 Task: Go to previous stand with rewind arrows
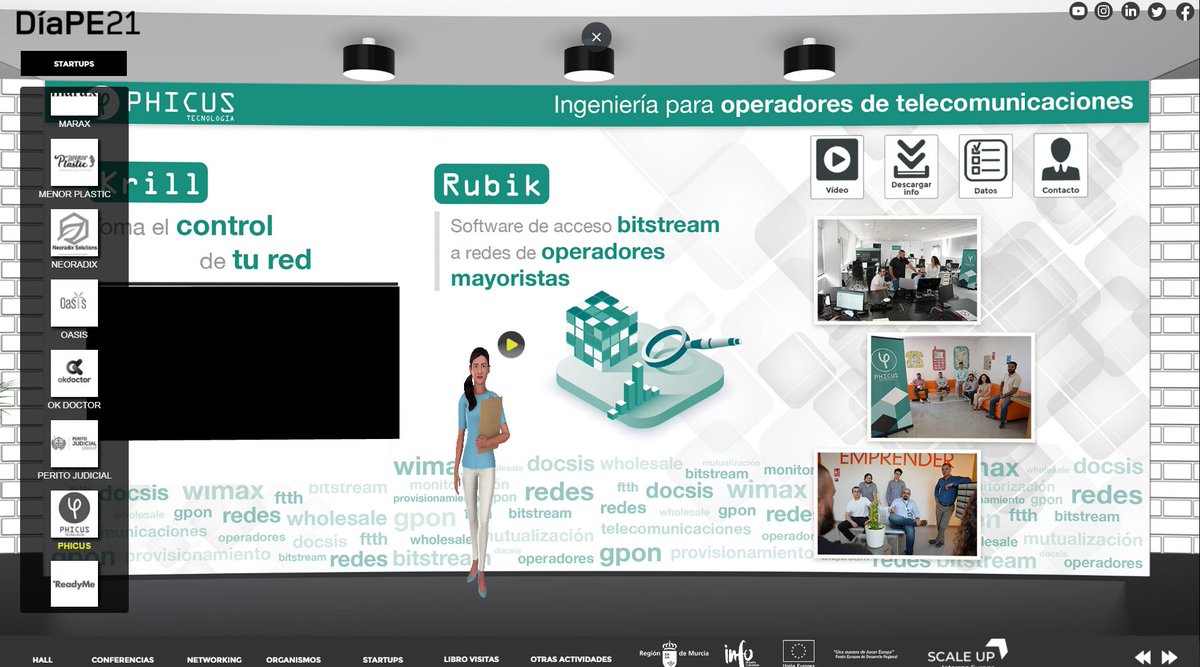(x=1143, y=657)
